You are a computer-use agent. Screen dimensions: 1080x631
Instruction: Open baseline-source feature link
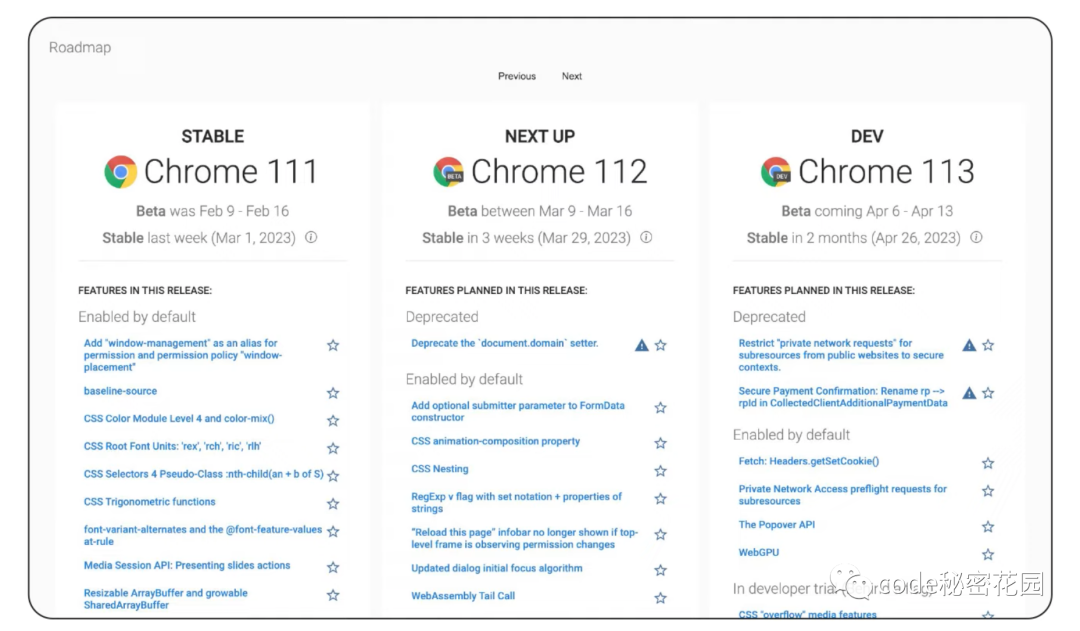[121, 391]
